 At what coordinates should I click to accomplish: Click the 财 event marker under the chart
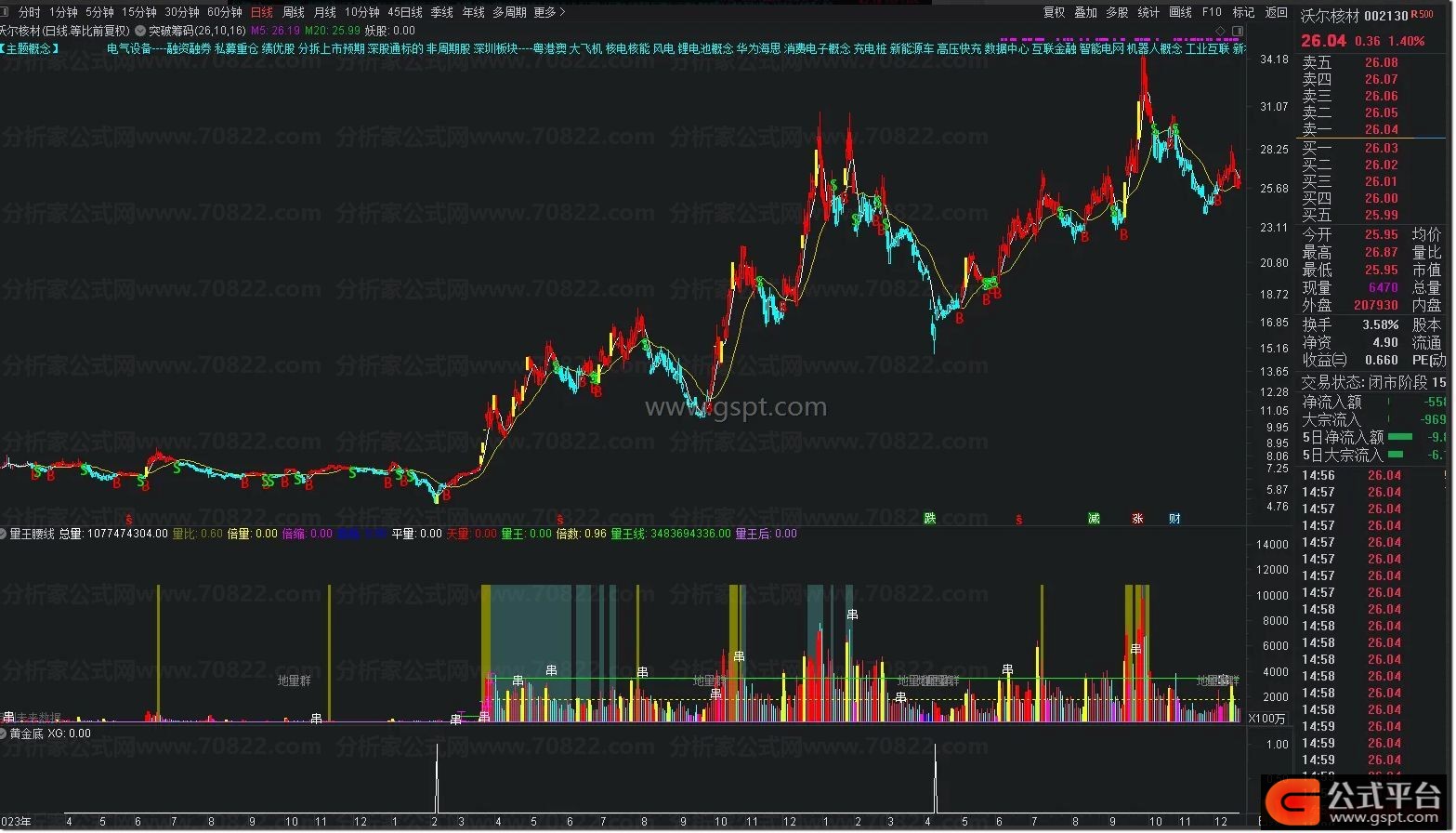coord(1174,519)
